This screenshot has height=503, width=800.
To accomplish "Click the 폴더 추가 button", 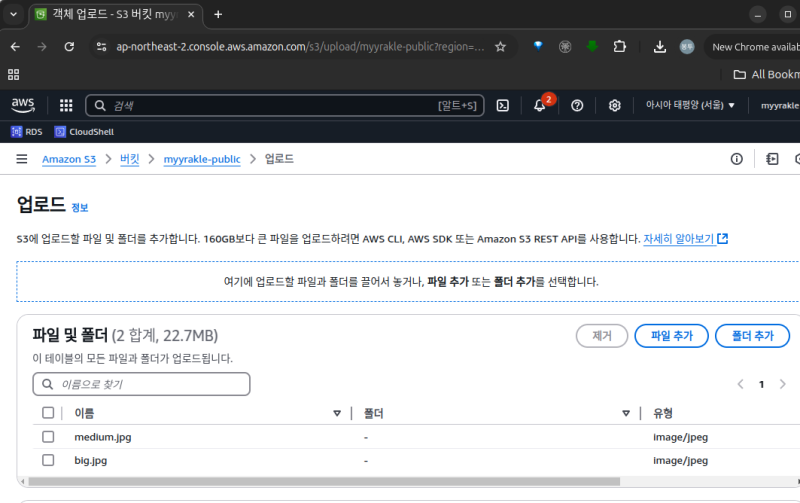I will pos(753,336).
